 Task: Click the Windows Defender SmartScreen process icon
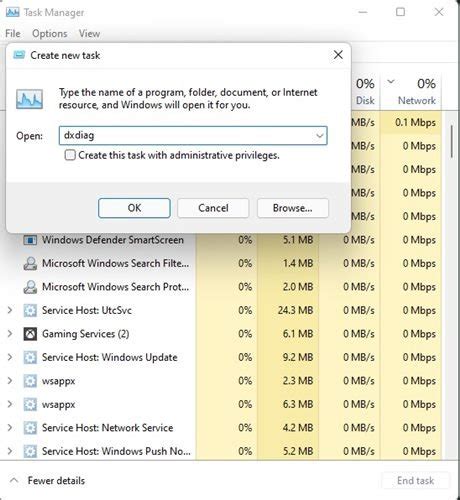click(30, 240)
